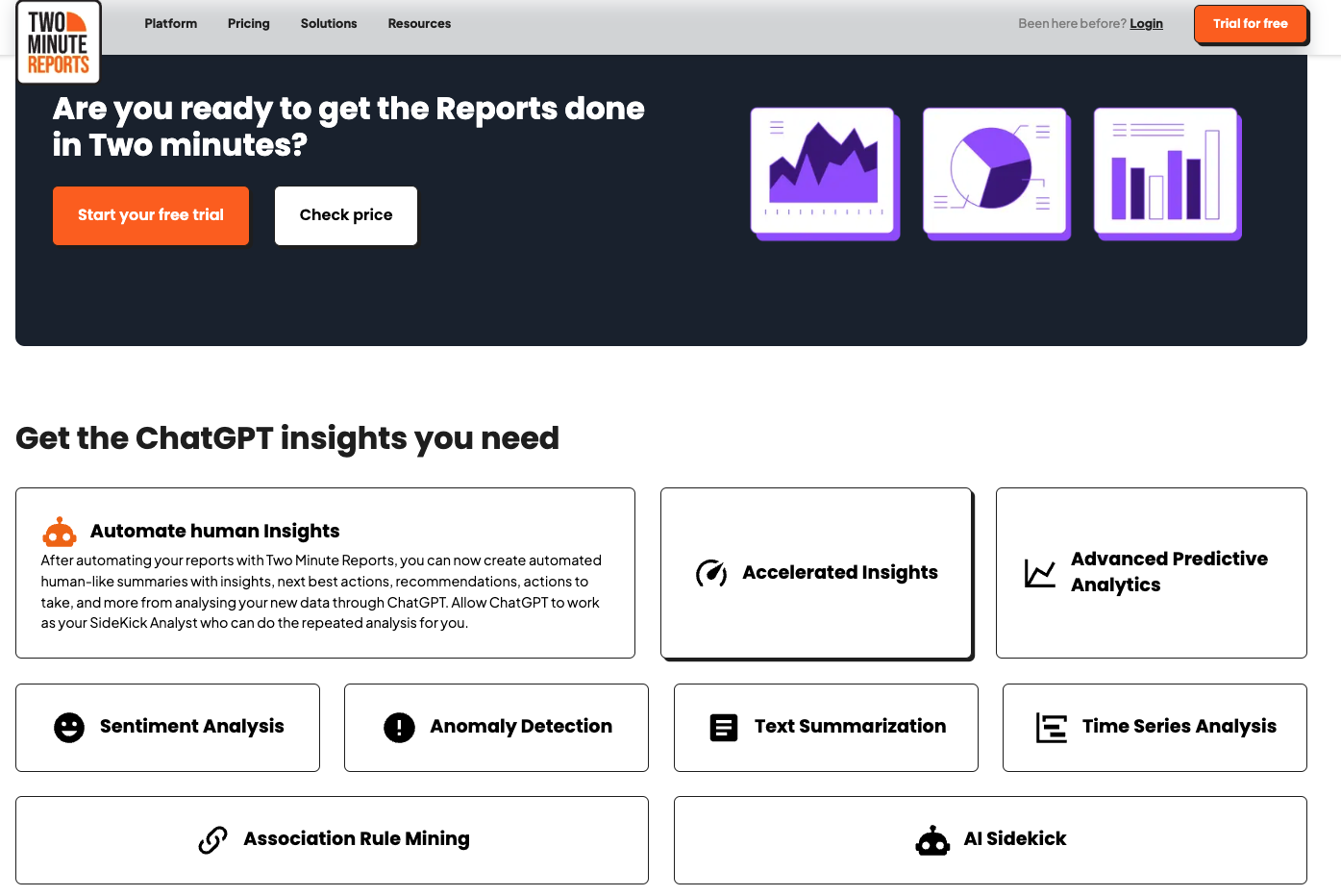Image resolution: width=1341 pixels, height=896 pixels.
Task: Click the line chart icon for Predictive Analytics
Action: (1040, 573)
